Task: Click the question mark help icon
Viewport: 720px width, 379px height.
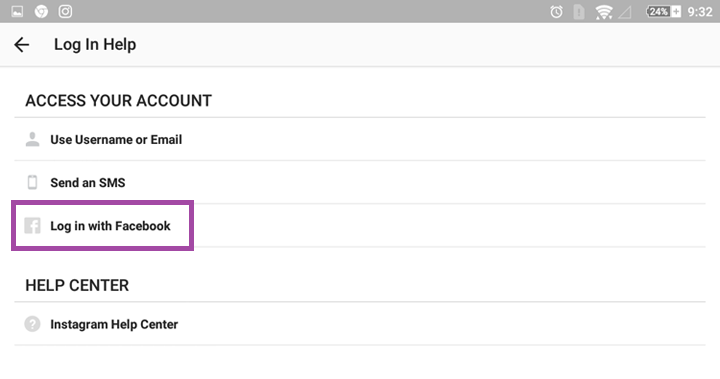Action: (32, 324)
